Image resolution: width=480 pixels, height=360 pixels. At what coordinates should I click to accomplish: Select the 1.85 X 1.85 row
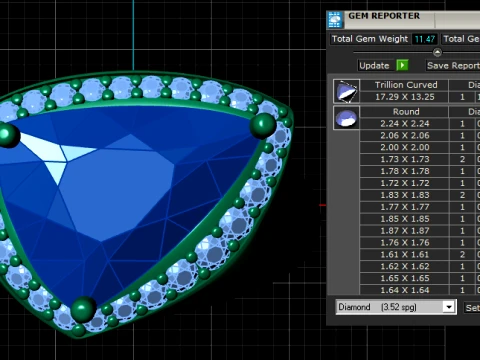(x=420, y=219)
